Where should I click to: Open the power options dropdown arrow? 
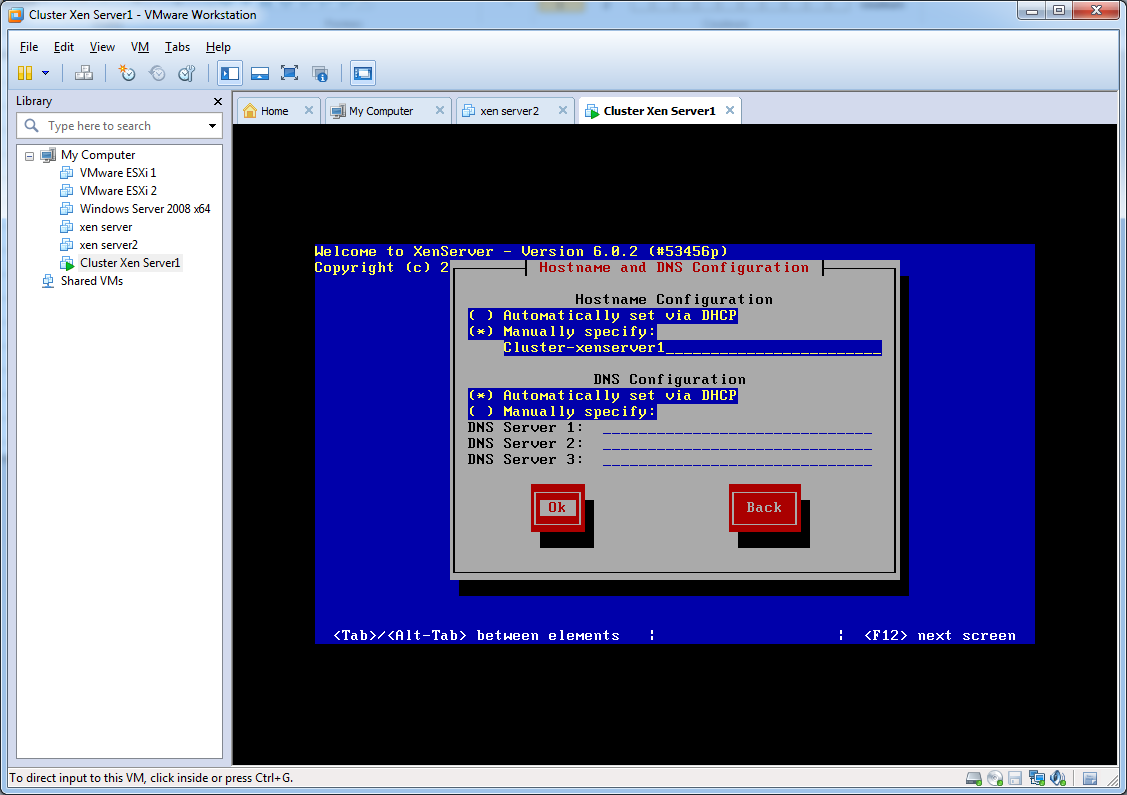(45, 73)
